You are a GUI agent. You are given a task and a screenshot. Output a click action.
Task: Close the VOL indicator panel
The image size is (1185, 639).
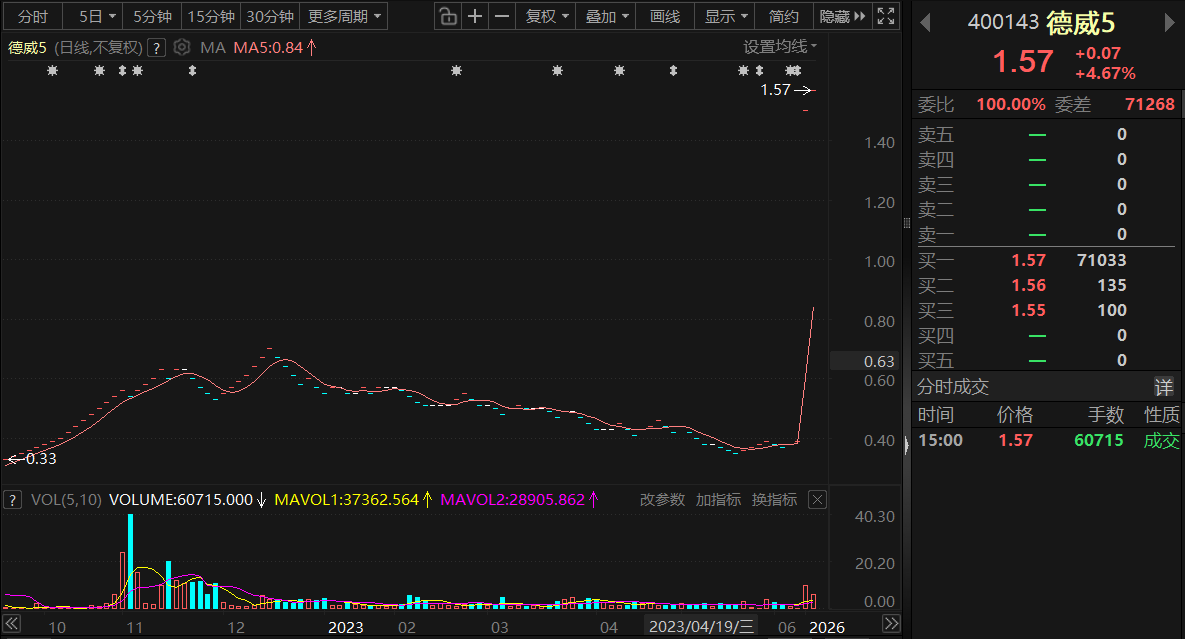click(817, 499)
